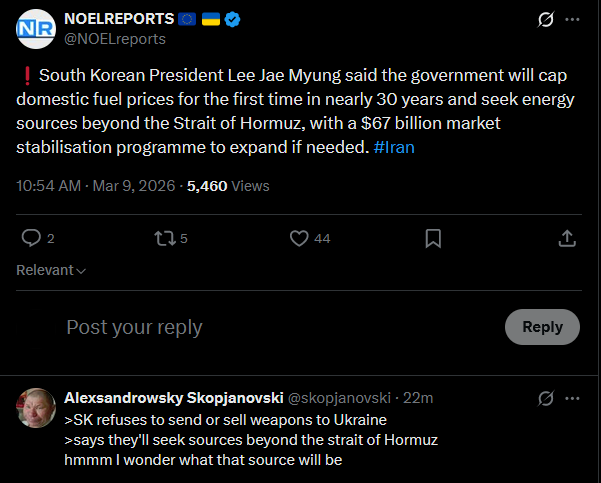Open Grok icon on Skopjanovski reply
The width and height of the screenshot is (601, 483).
coord(546,398)
